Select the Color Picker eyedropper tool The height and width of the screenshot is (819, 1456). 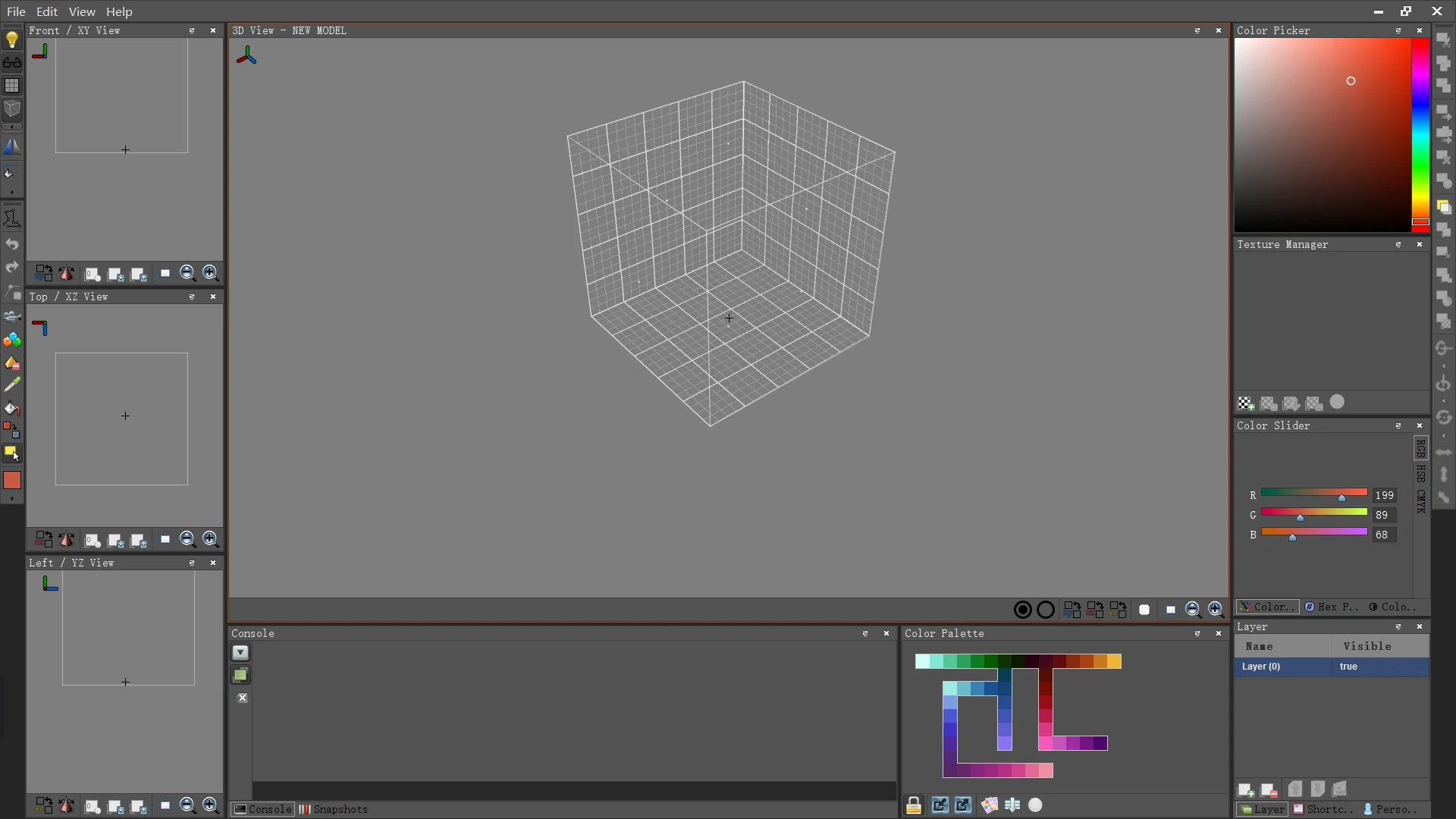pos(12,384)
